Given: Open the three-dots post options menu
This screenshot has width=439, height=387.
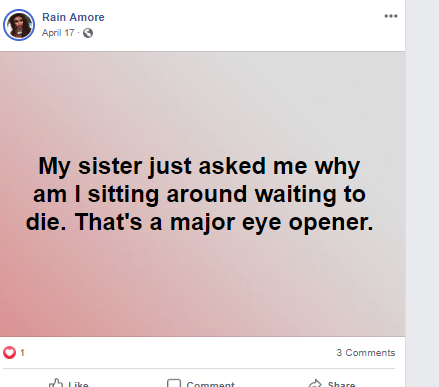Looking at the screenshot, I should [391, 16].
